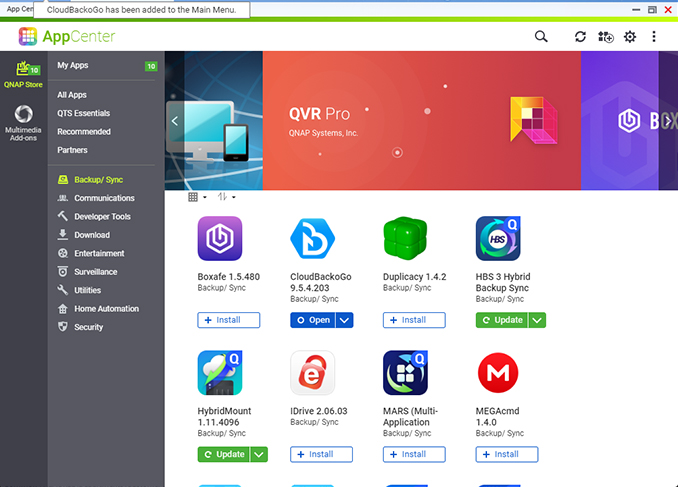This screenshot has height=487, width=678.
Task: Open App Center settings gear
Action: point(630,37)
